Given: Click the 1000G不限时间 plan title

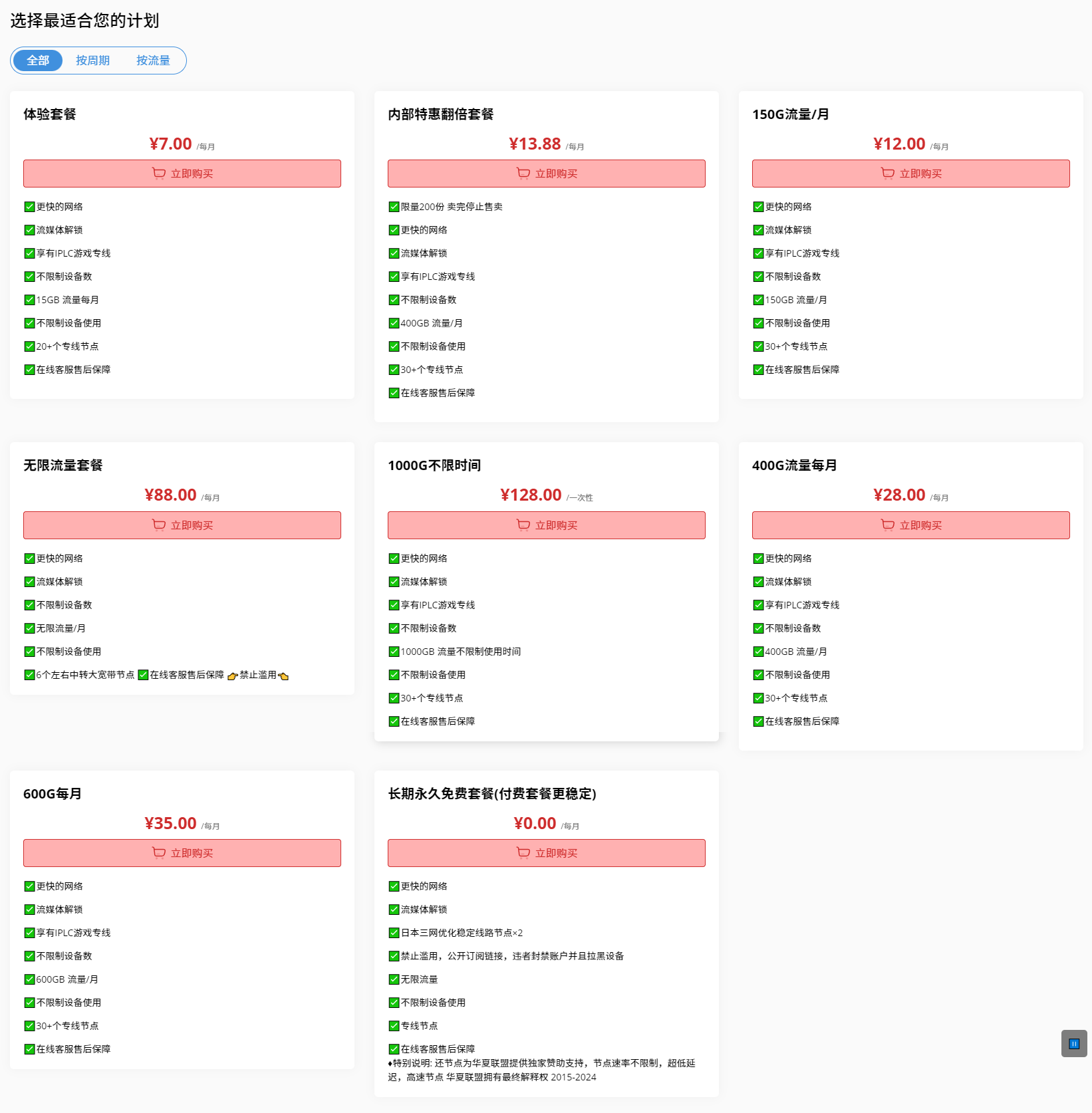Looking at the screenshot, I should 434,465.
